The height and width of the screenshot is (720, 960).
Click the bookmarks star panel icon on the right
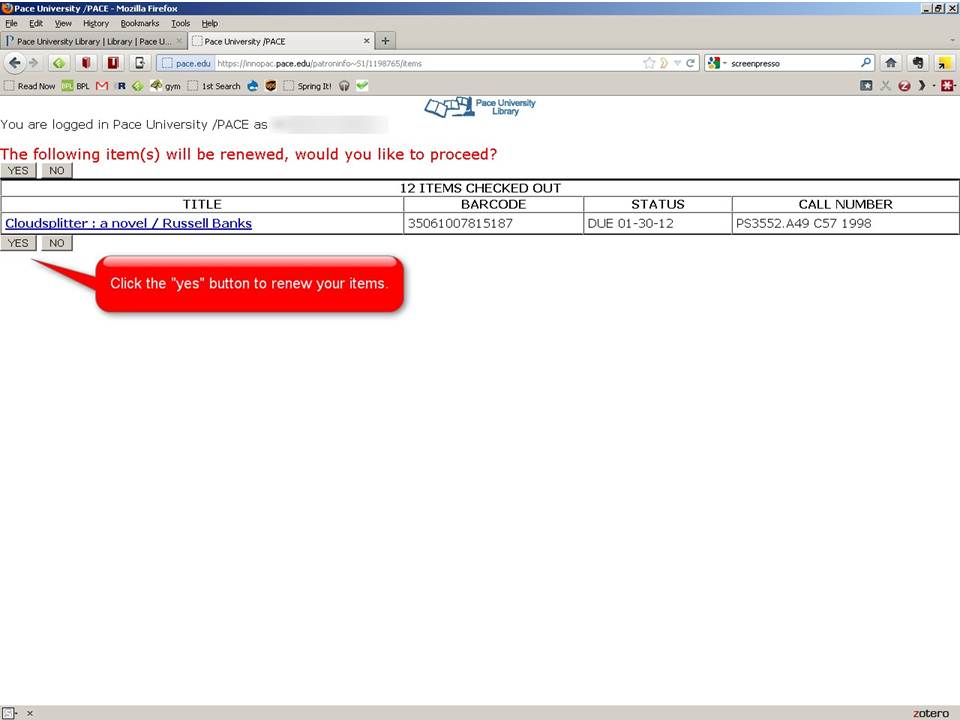point(866,86)
